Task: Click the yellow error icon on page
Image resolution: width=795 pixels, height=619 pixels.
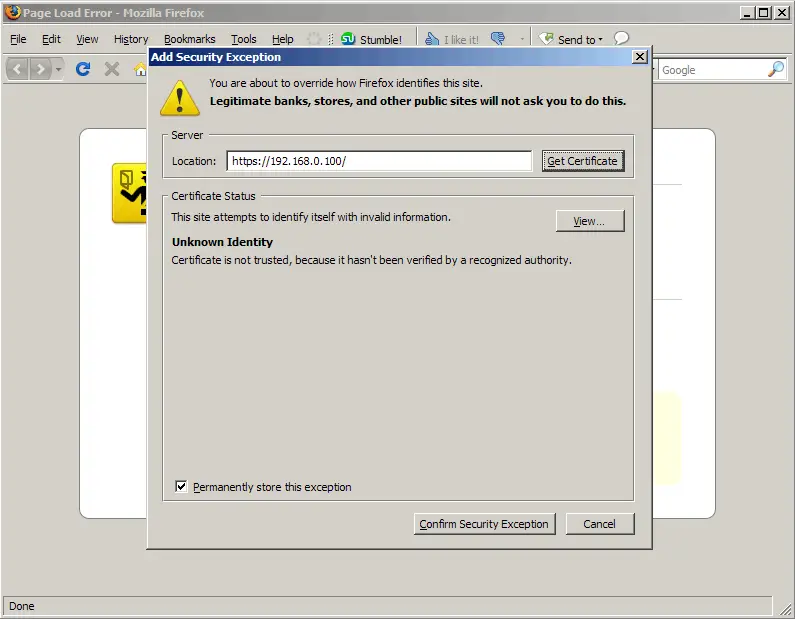Action: [129, 193]
